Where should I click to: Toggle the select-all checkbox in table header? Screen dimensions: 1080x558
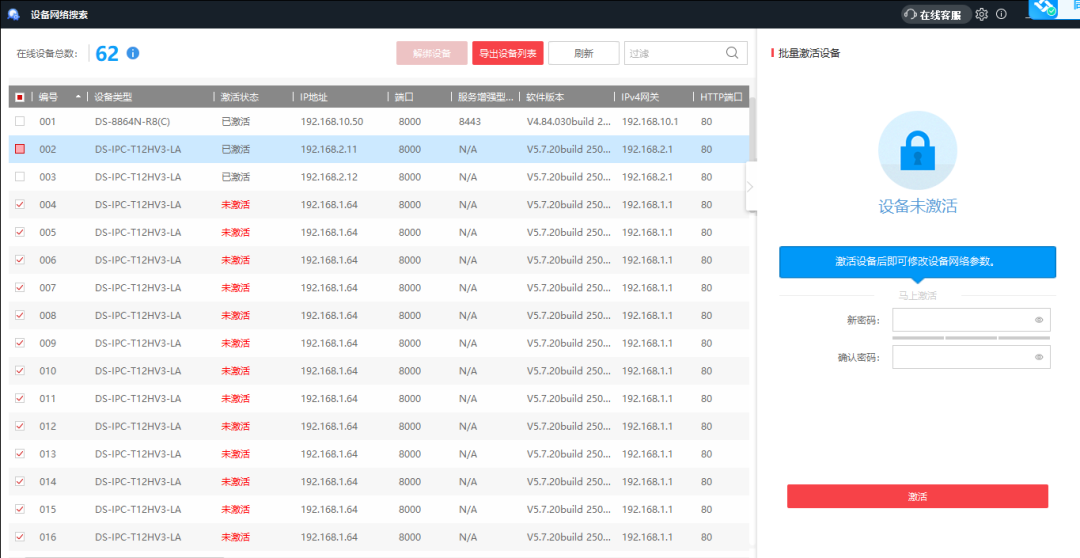tap(20, 97)
